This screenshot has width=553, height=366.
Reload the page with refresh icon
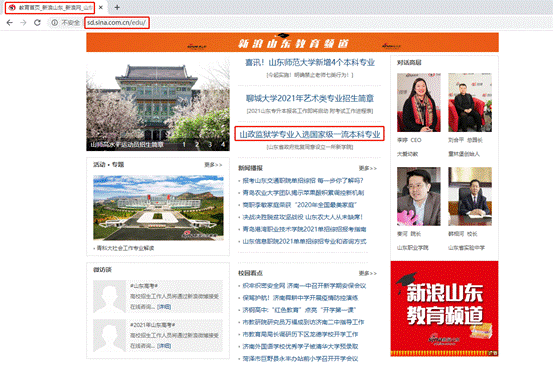pyautogui.click(x=37, y=23)
